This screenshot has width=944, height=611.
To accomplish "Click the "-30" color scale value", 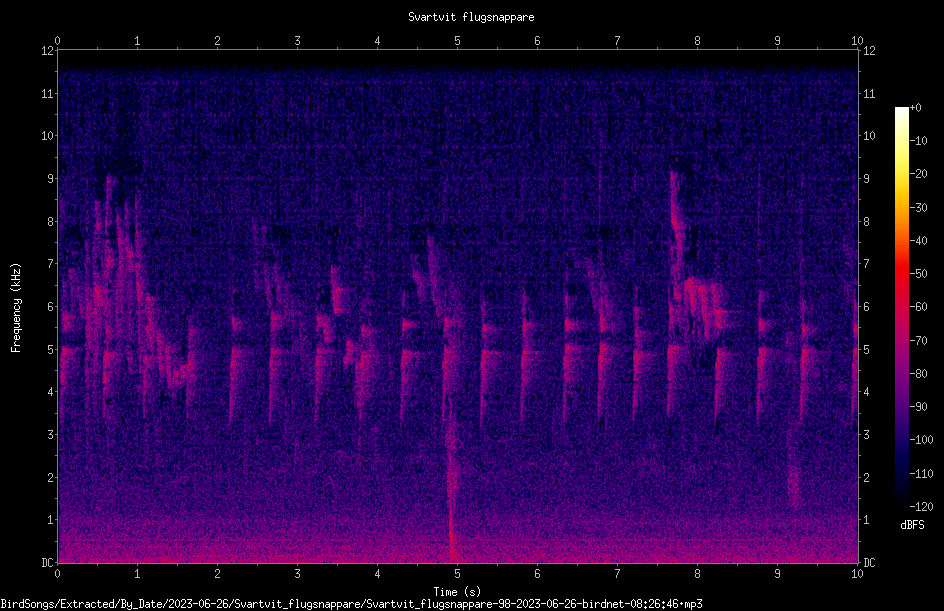I will 918,208.
